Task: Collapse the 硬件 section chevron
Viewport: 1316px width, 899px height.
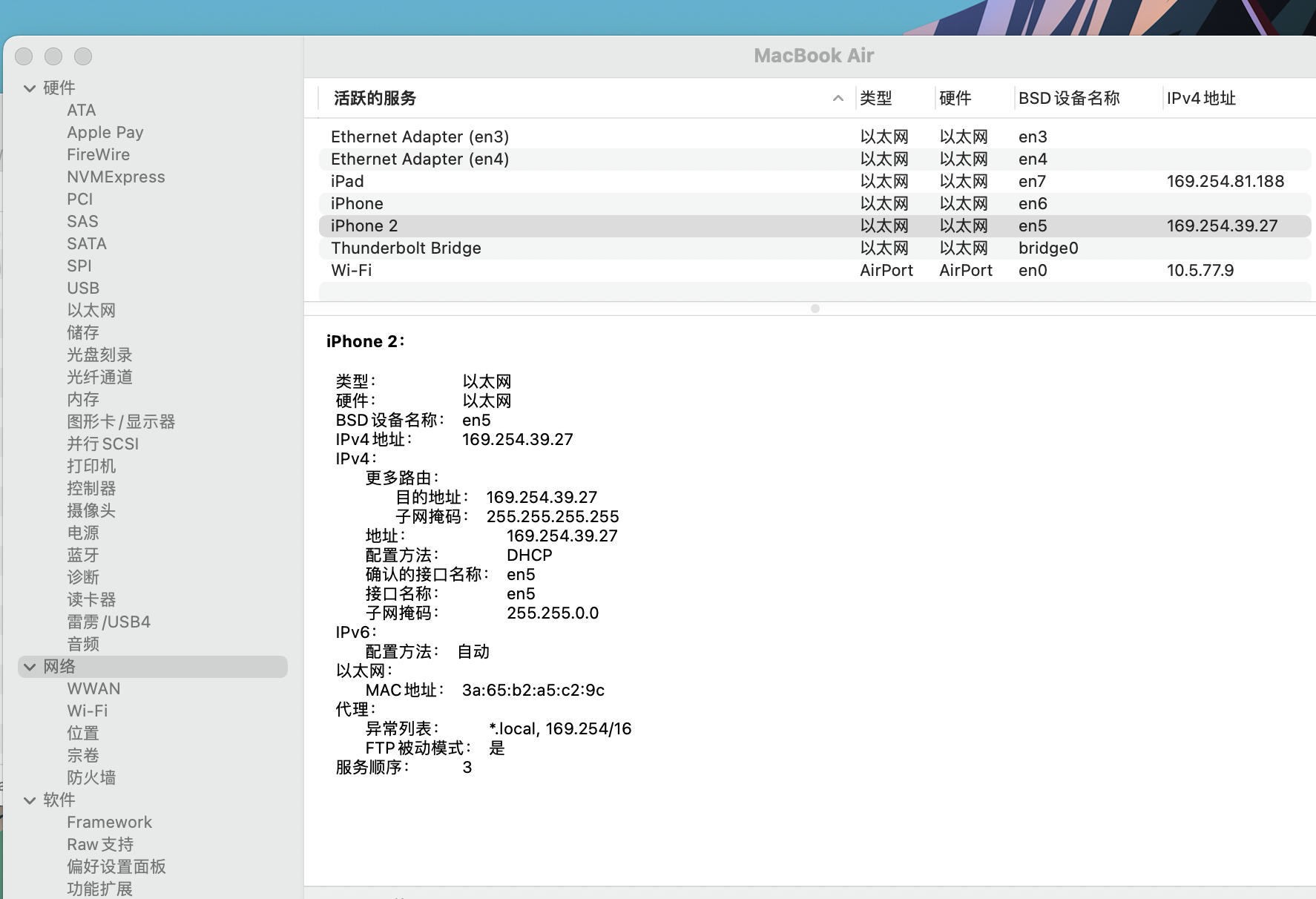Action: (30, 88)
